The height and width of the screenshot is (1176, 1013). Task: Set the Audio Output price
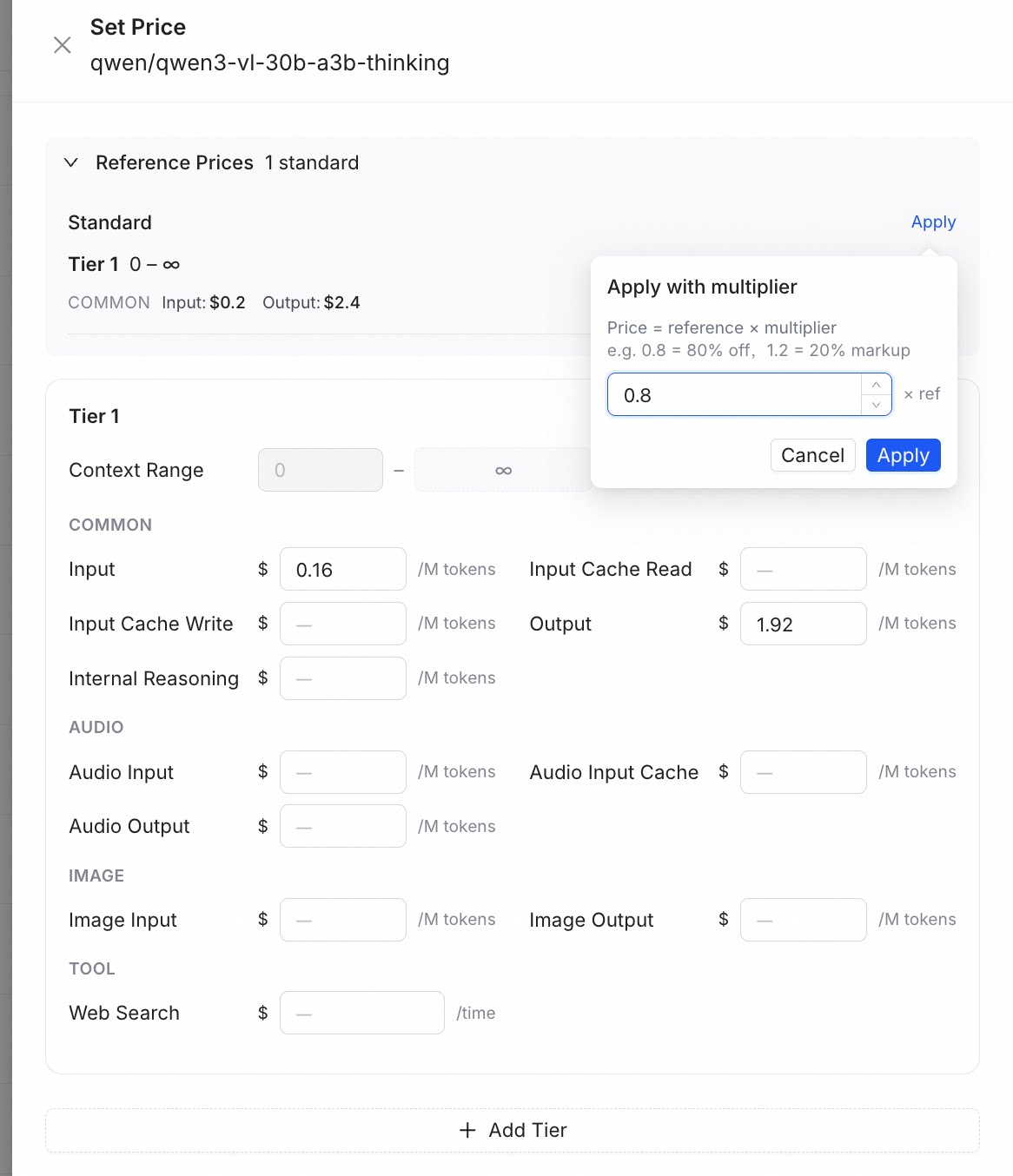click(x=343, y=826)
